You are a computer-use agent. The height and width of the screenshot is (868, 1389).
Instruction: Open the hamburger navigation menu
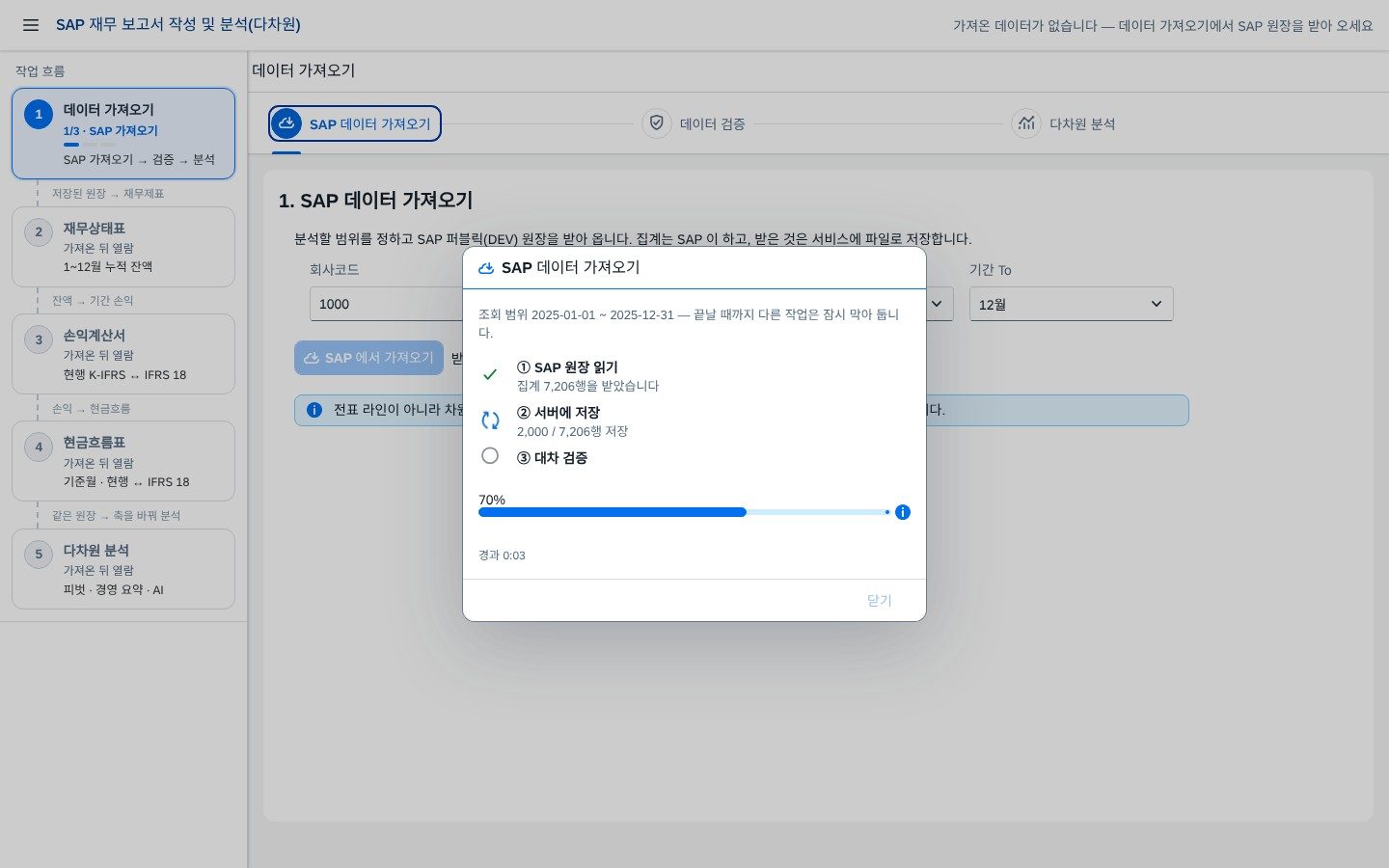tap(31, 25)
